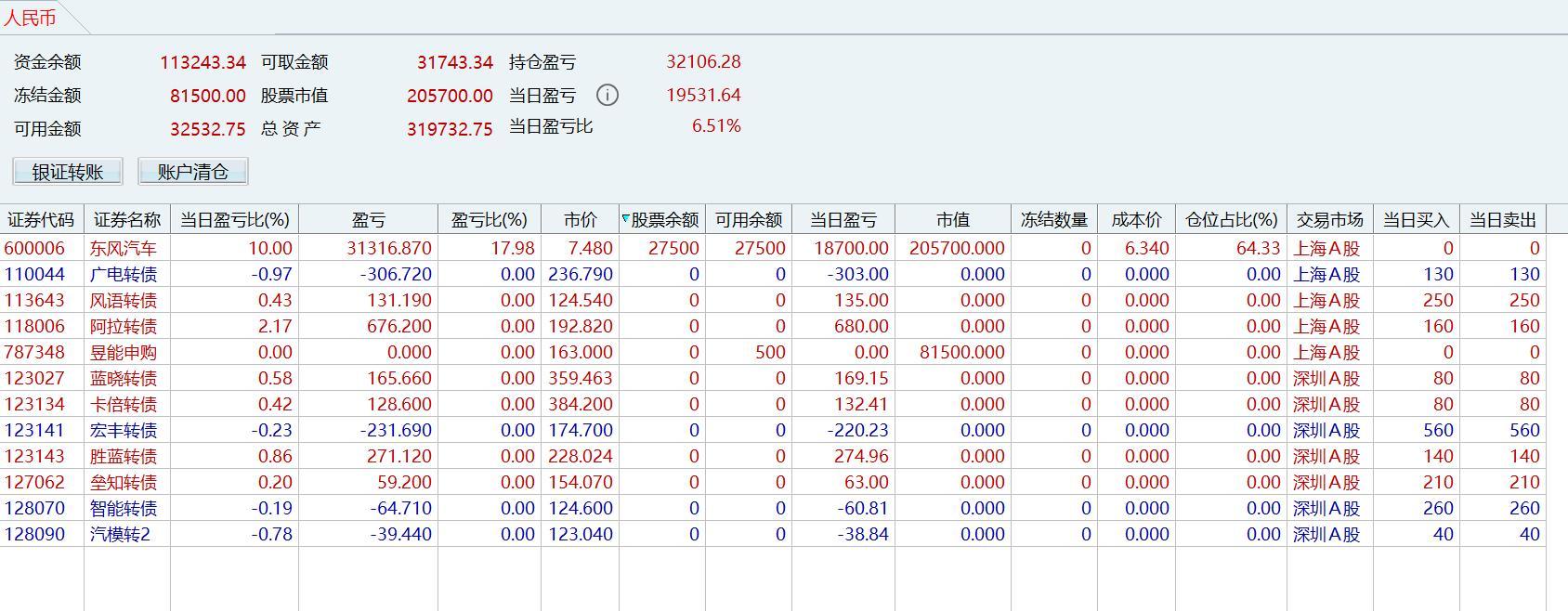1568x611 pixels.
Task: Click 持仓盈亏 value 32106.28
Action: 703,62
